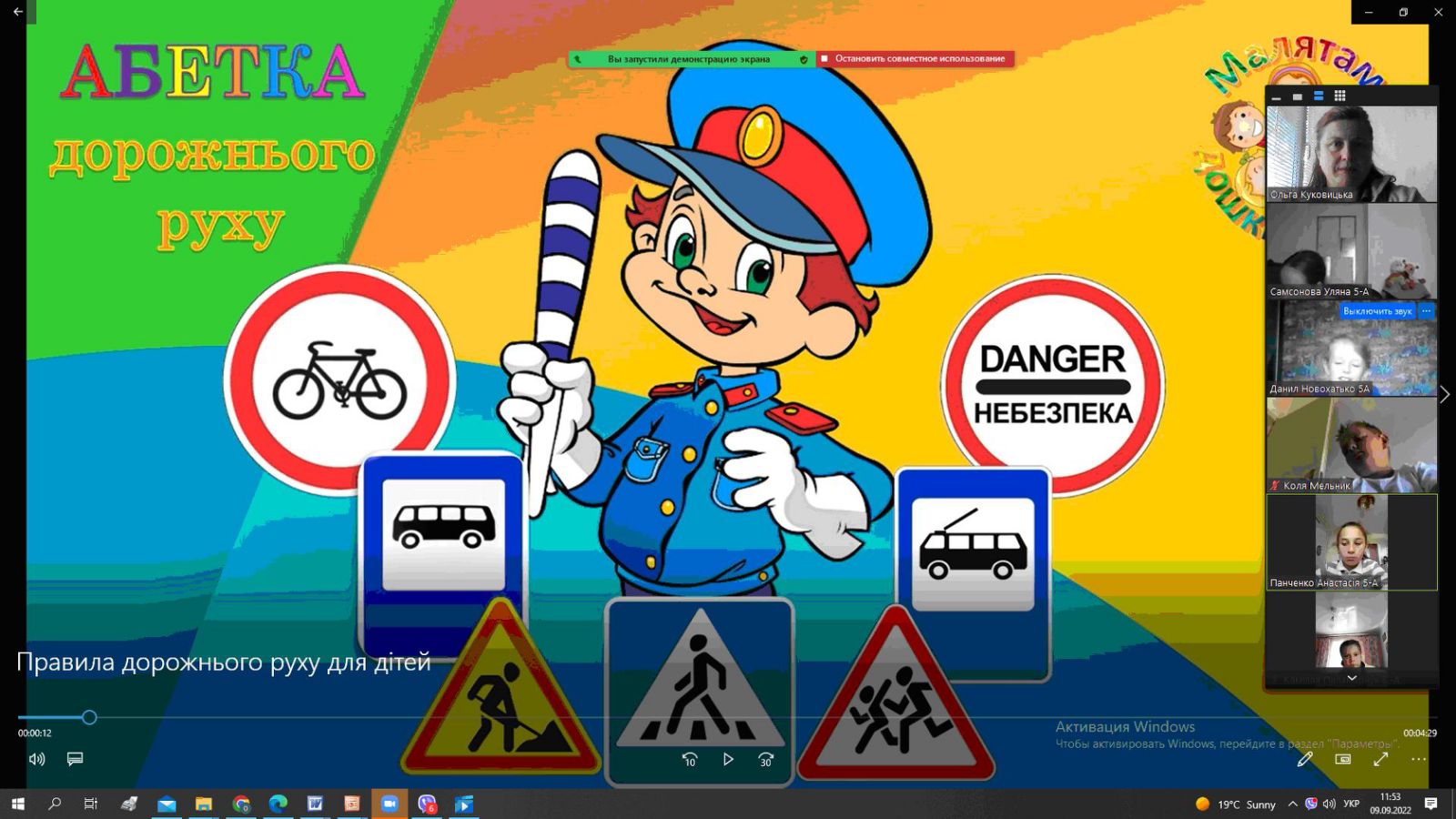Viewport: 1456px width, 819px height.
Task: Switch to gallery grid view in Zoom panel
Action: coord(1340,96)
